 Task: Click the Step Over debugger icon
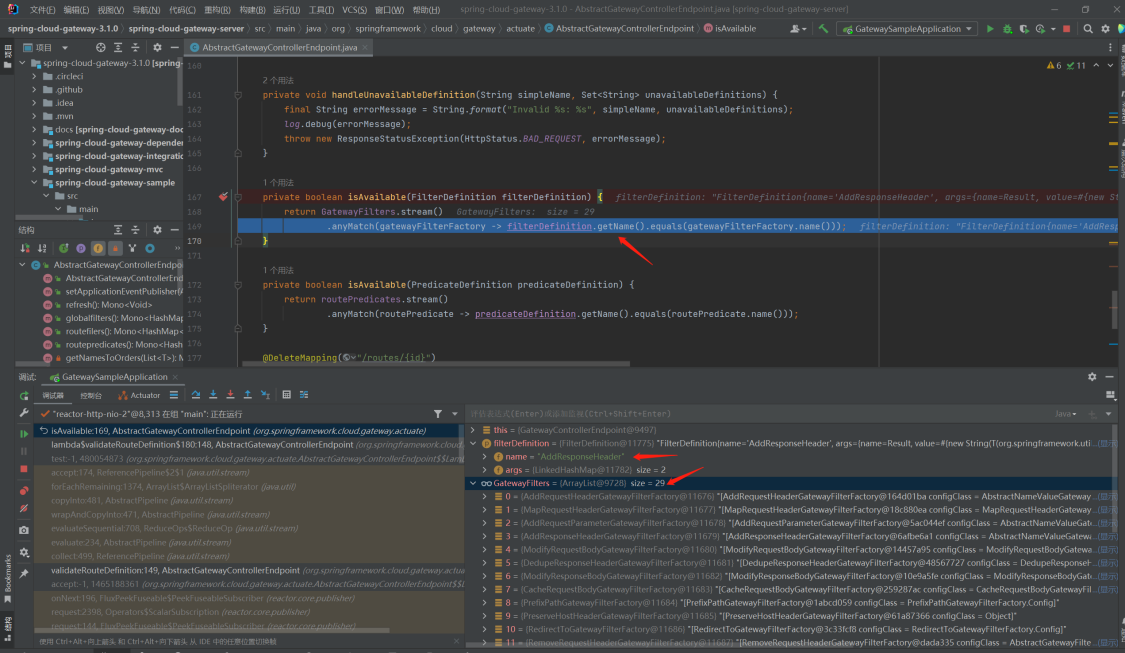[196, 395]
